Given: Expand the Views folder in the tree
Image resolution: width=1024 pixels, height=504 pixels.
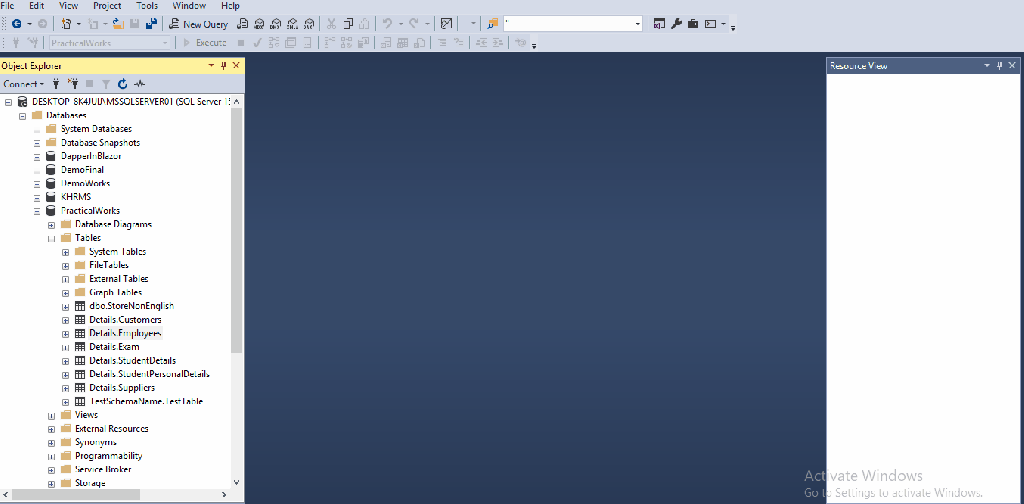Looking at the screenshot, I should [x=51, y=415].
